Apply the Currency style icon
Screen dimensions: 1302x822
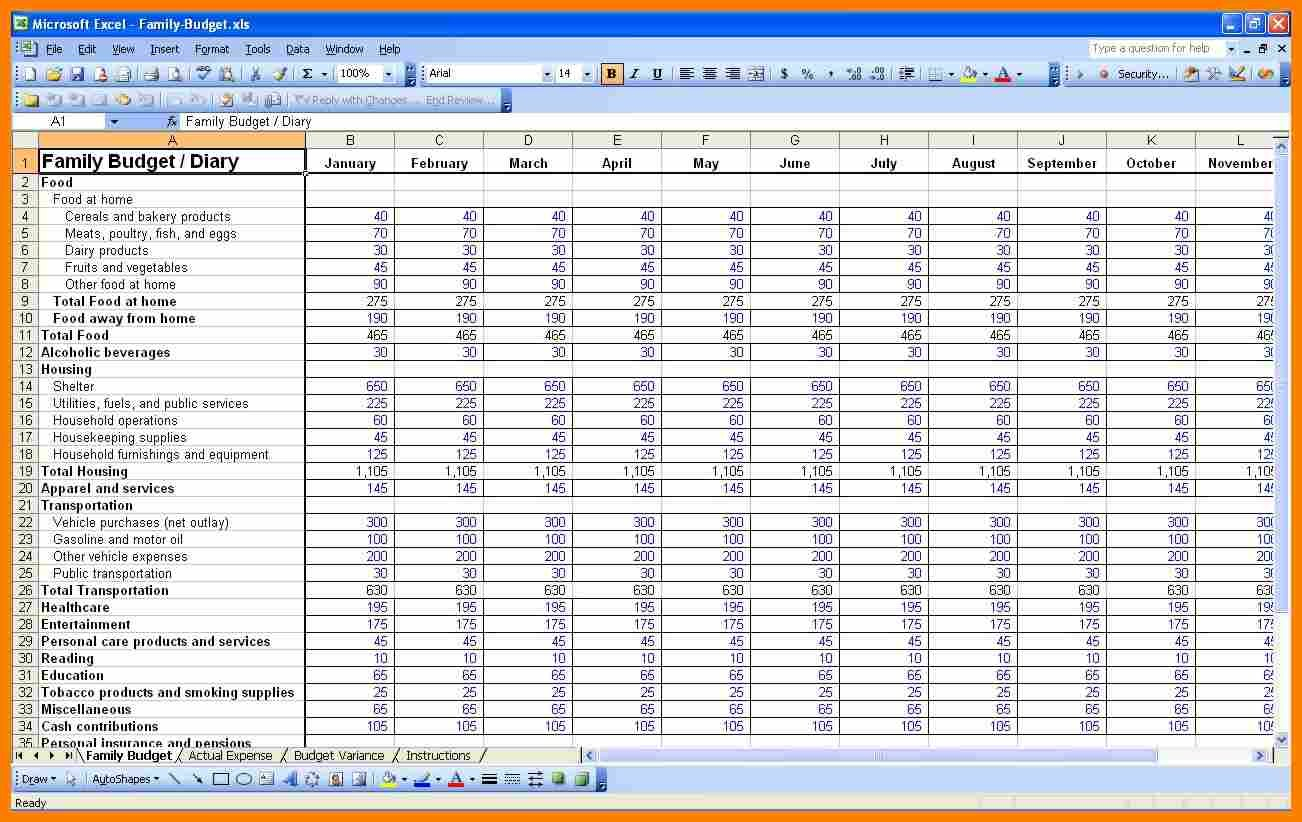point(784,73)
